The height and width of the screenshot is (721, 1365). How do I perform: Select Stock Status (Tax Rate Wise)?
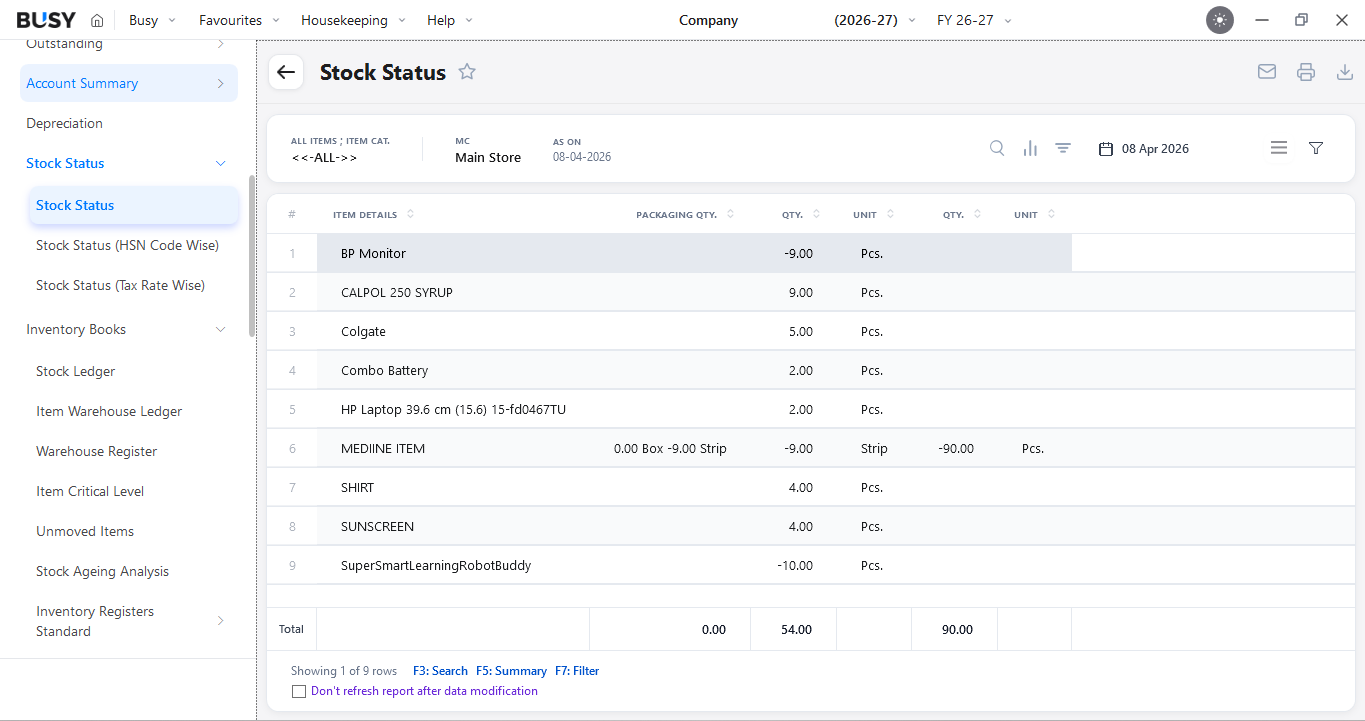pyautogui.click(x=120, y=285)
